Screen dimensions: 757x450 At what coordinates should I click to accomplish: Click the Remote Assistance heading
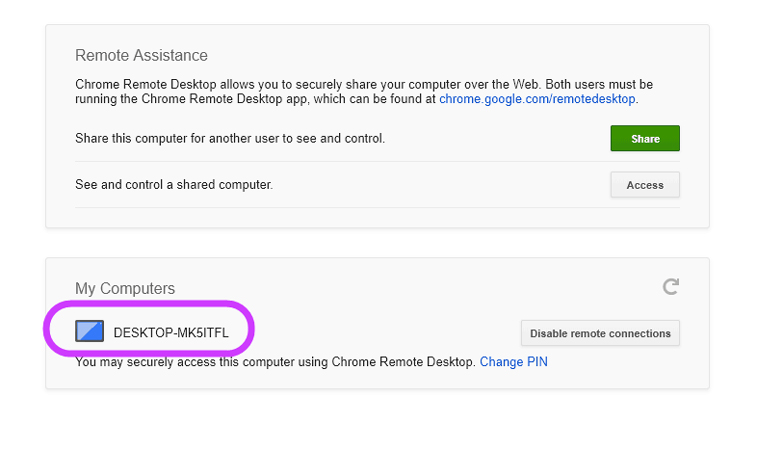(x=141, y=56)
